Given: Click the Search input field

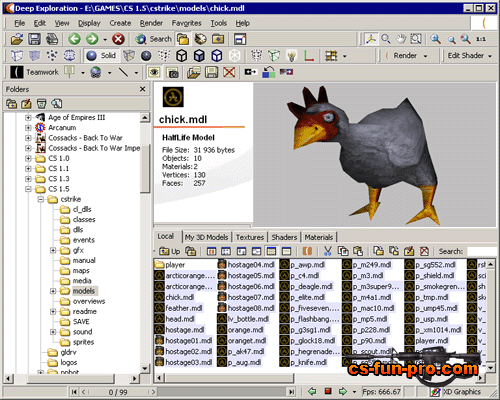Looking at the screenshot, I should pyautogui.click(x=482, y=251).
